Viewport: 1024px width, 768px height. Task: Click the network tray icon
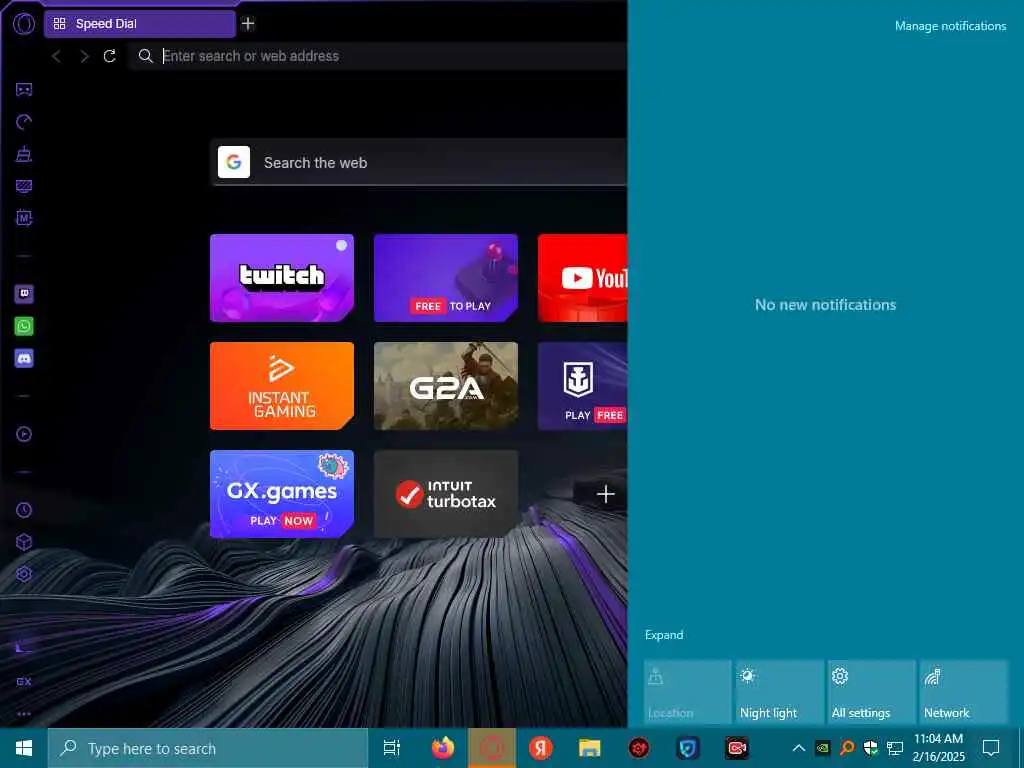(x=895, y=748)
